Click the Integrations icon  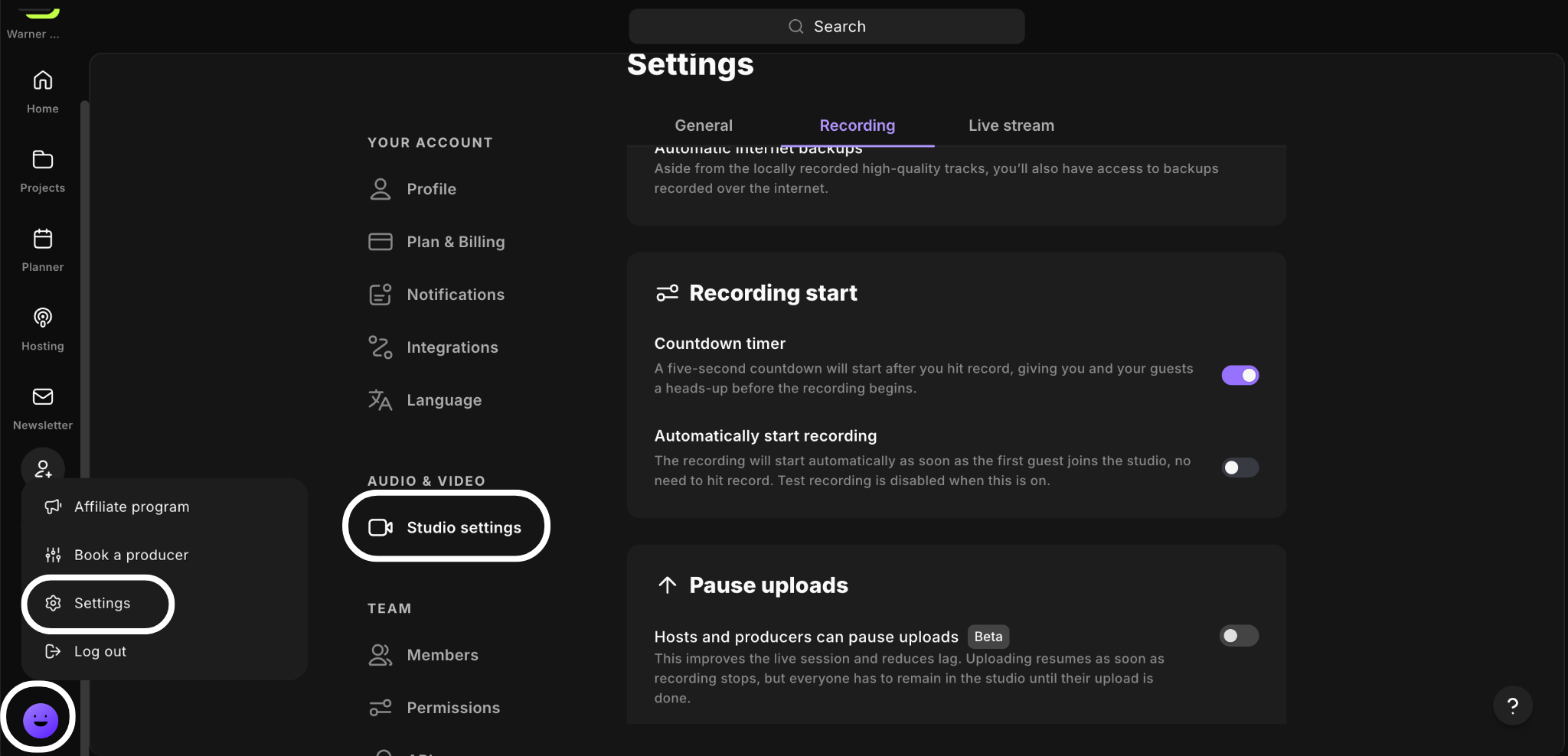[381, 347]
